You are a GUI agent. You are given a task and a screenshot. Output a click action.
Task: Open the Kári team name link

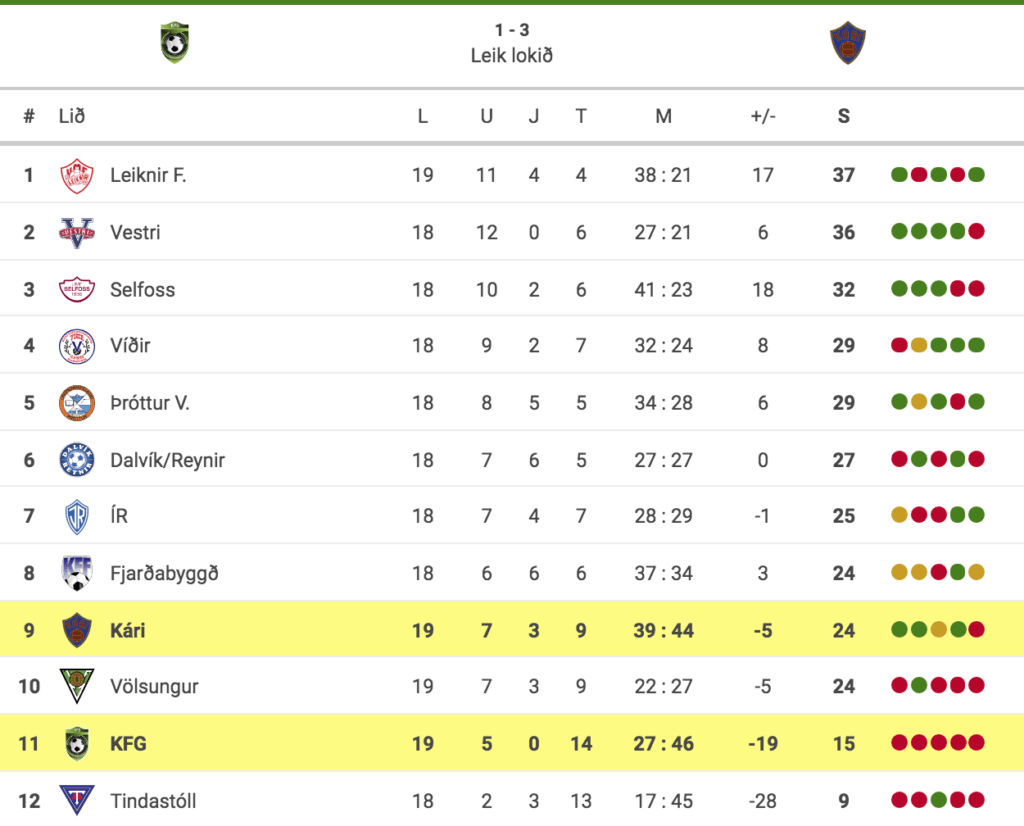pyautogui.click(x=128, y=631)
